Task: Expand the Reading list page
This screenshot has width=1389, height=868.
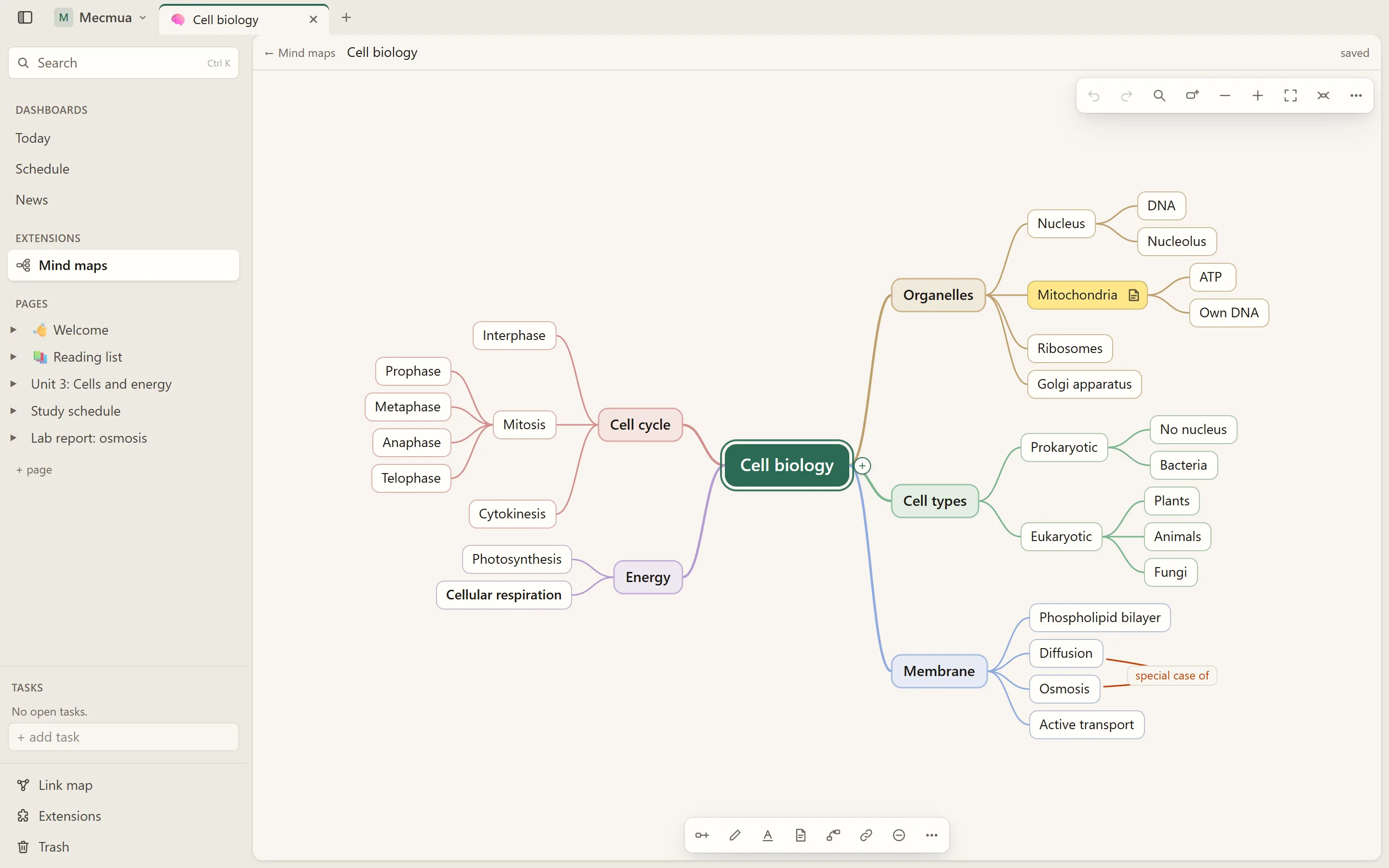Action: coord(14,357)
